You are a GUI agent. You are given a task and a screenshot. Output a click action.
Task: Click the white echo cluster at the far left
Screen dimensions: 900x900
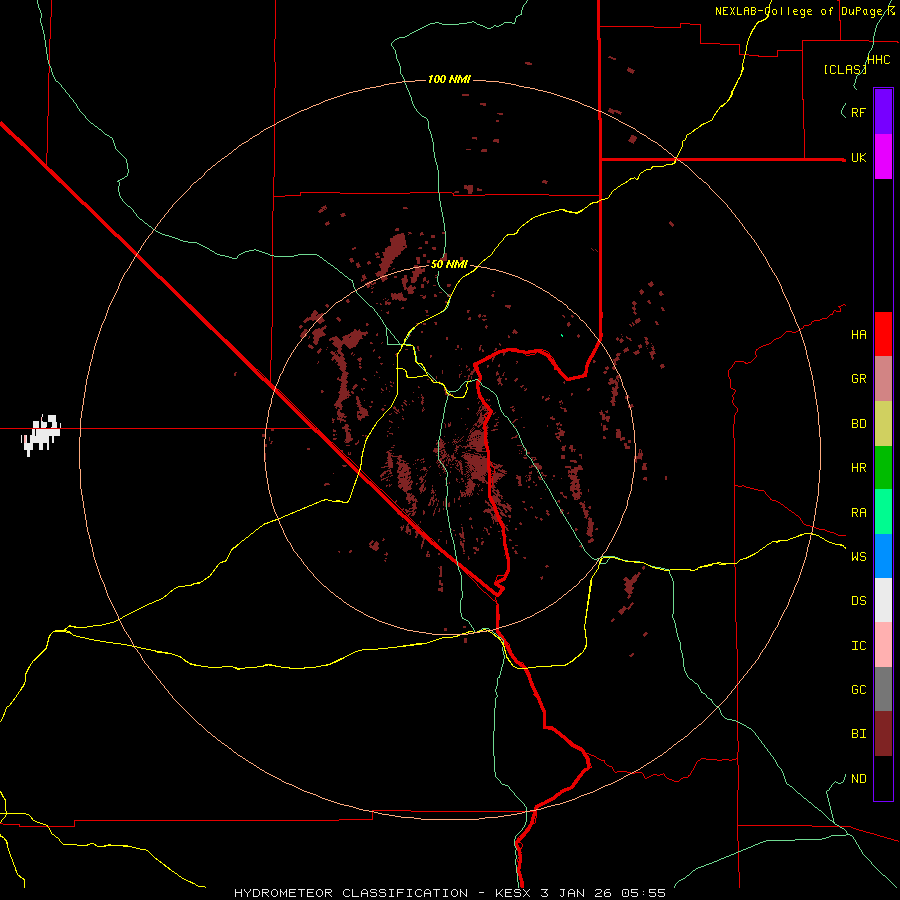pyautogui.click(x=40, y=434)
